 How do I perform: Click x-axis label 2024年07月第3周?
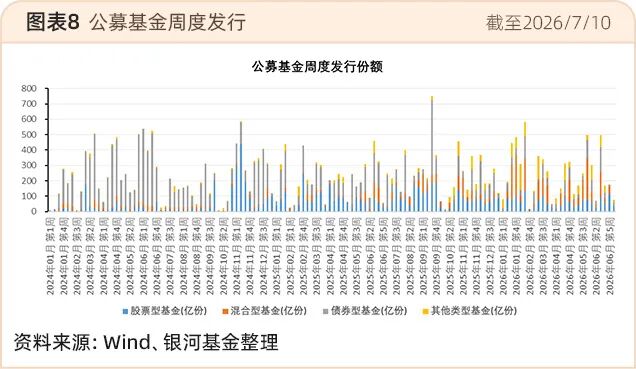point(170,256)
